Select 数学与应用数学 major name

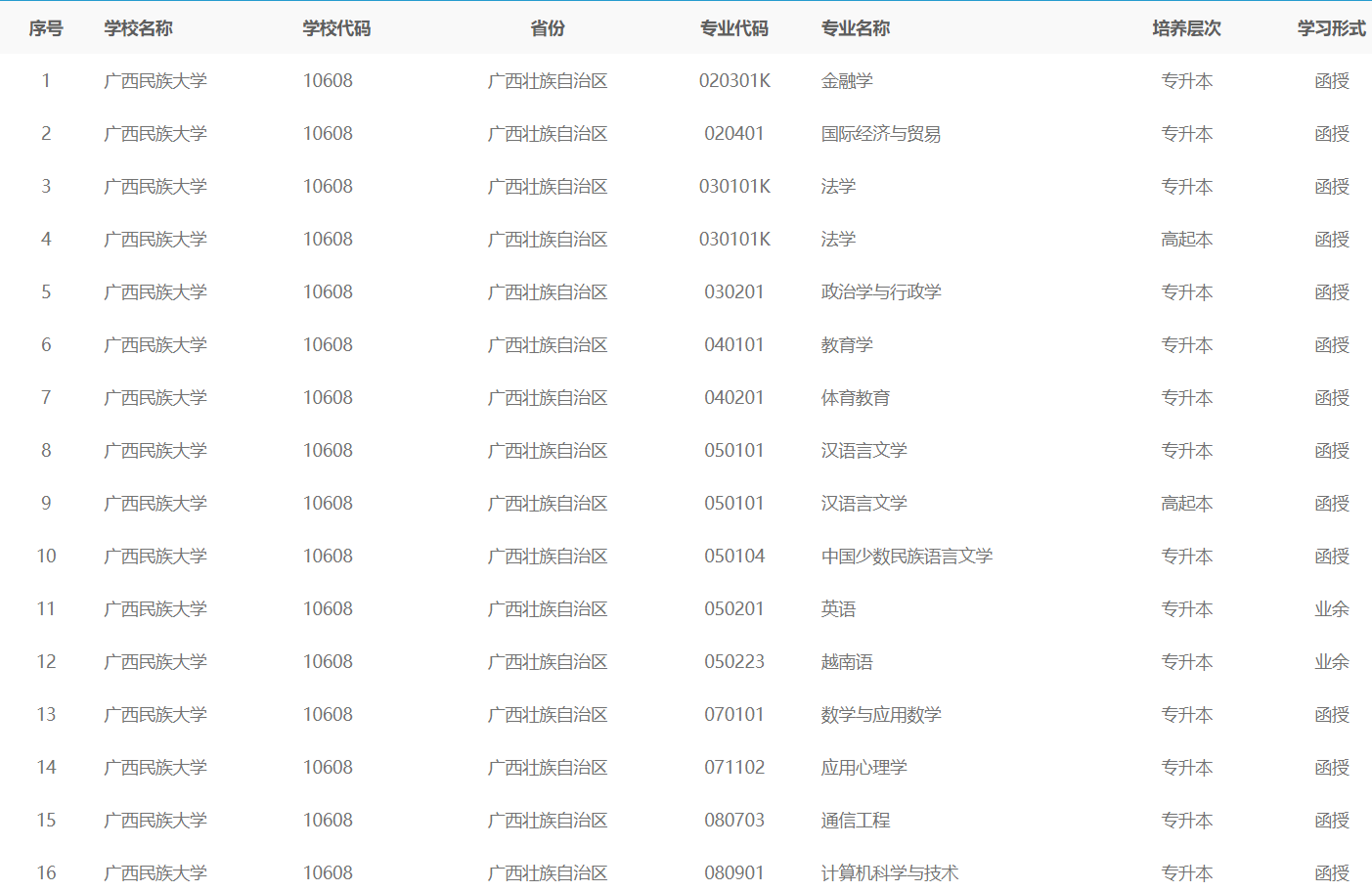[881, 715]
